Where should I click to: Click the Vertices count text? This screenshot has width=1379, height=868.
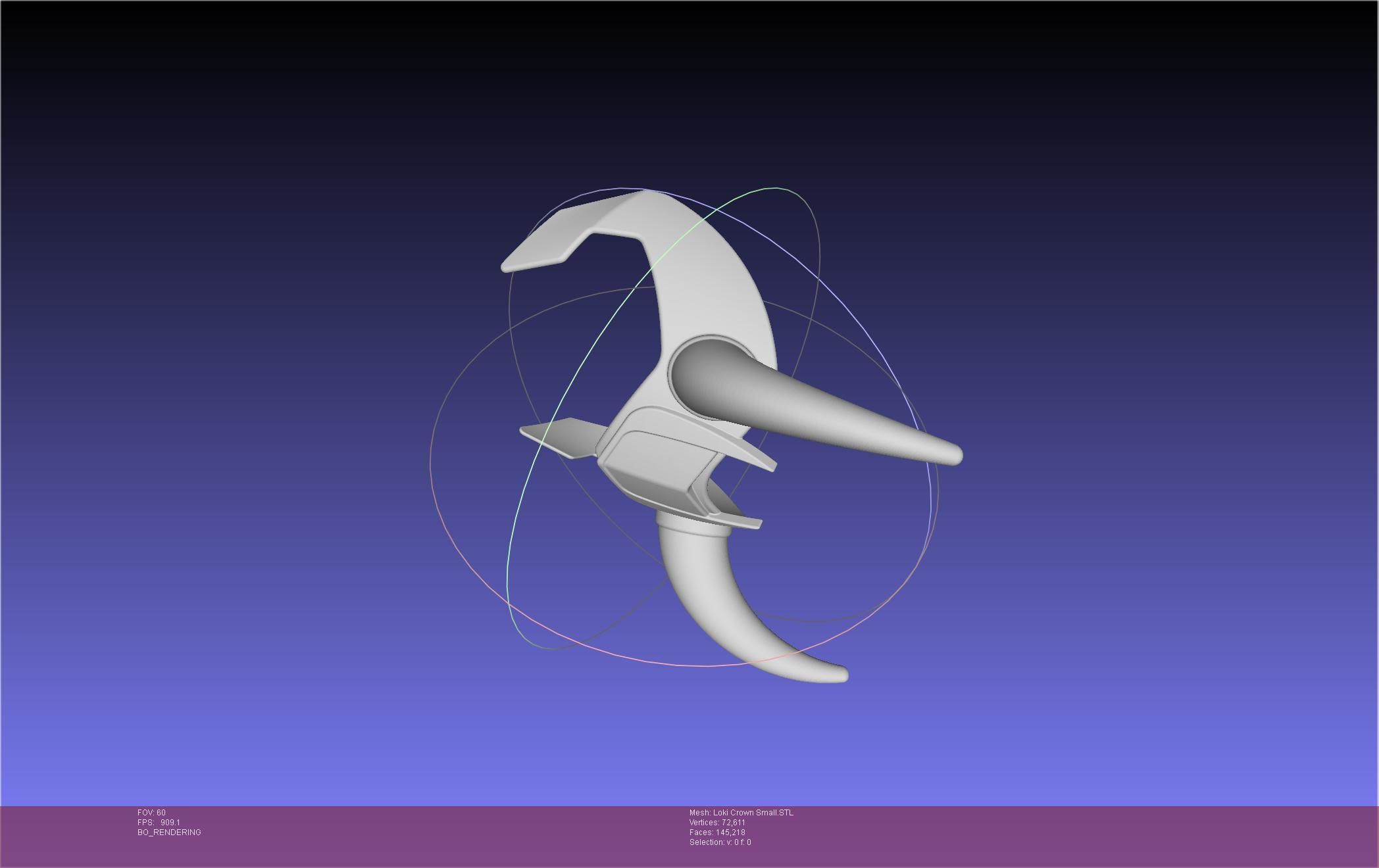[x=717, y=823]
